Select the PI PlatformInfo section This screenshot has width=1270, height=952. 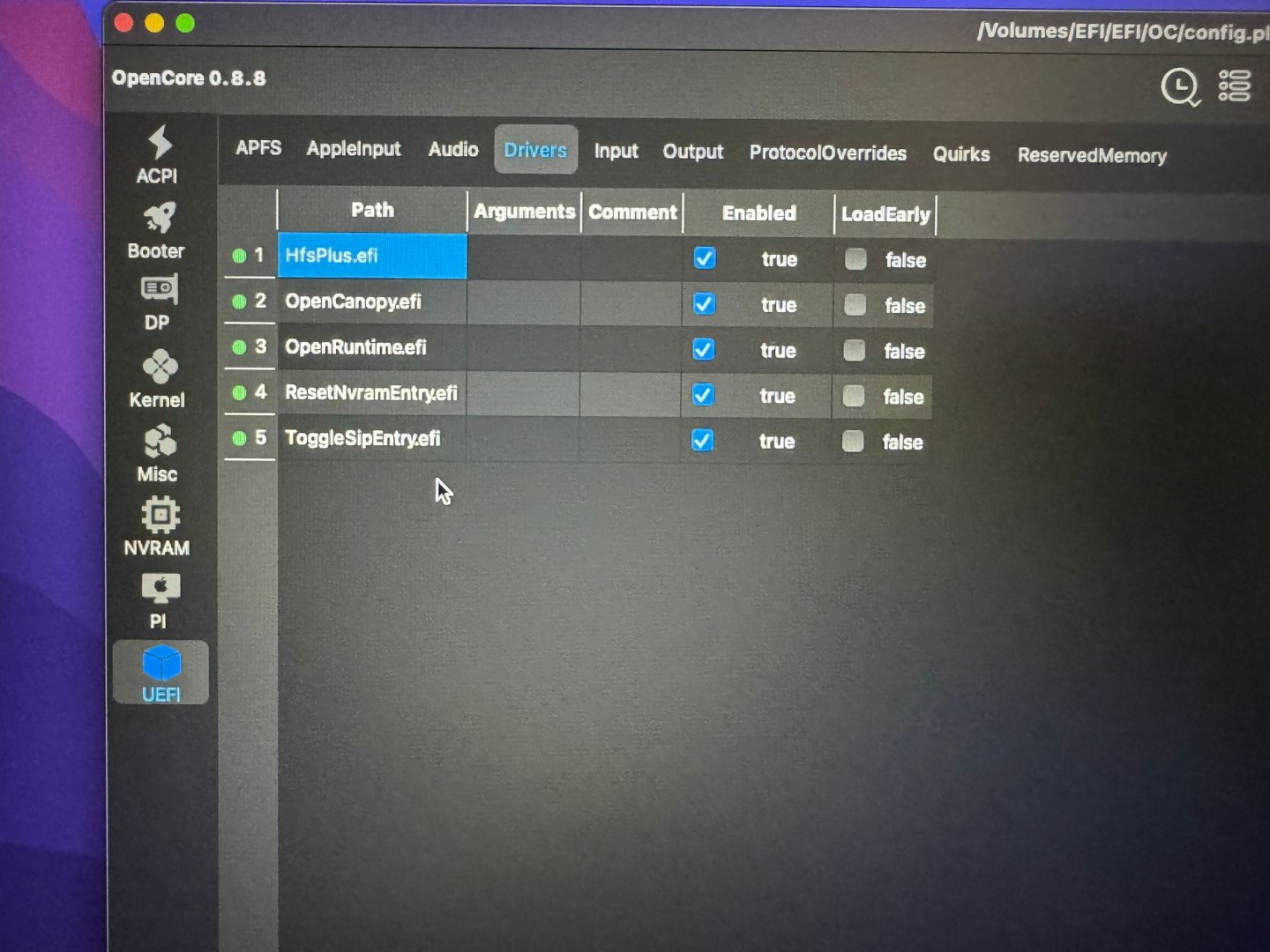(160, 601)
